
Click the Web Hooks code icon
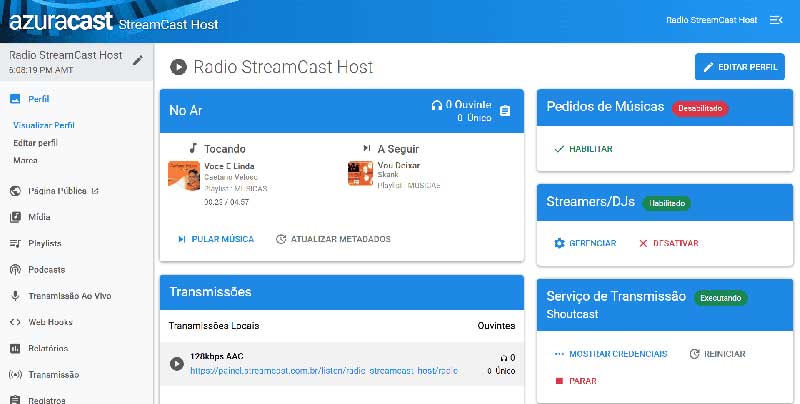tap(15, 322)
